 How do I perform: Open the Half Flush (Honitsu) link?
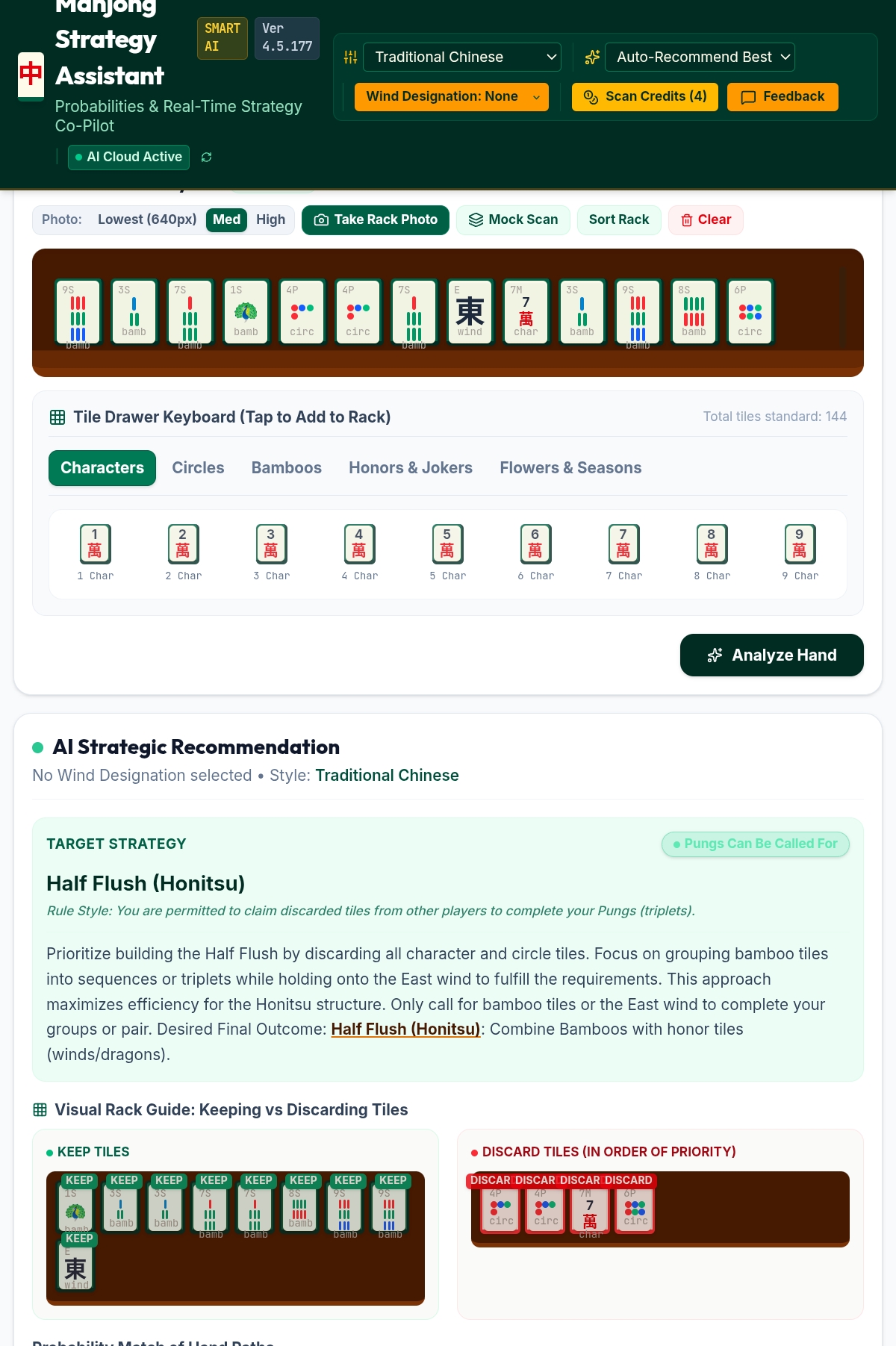click(405, 1029)
